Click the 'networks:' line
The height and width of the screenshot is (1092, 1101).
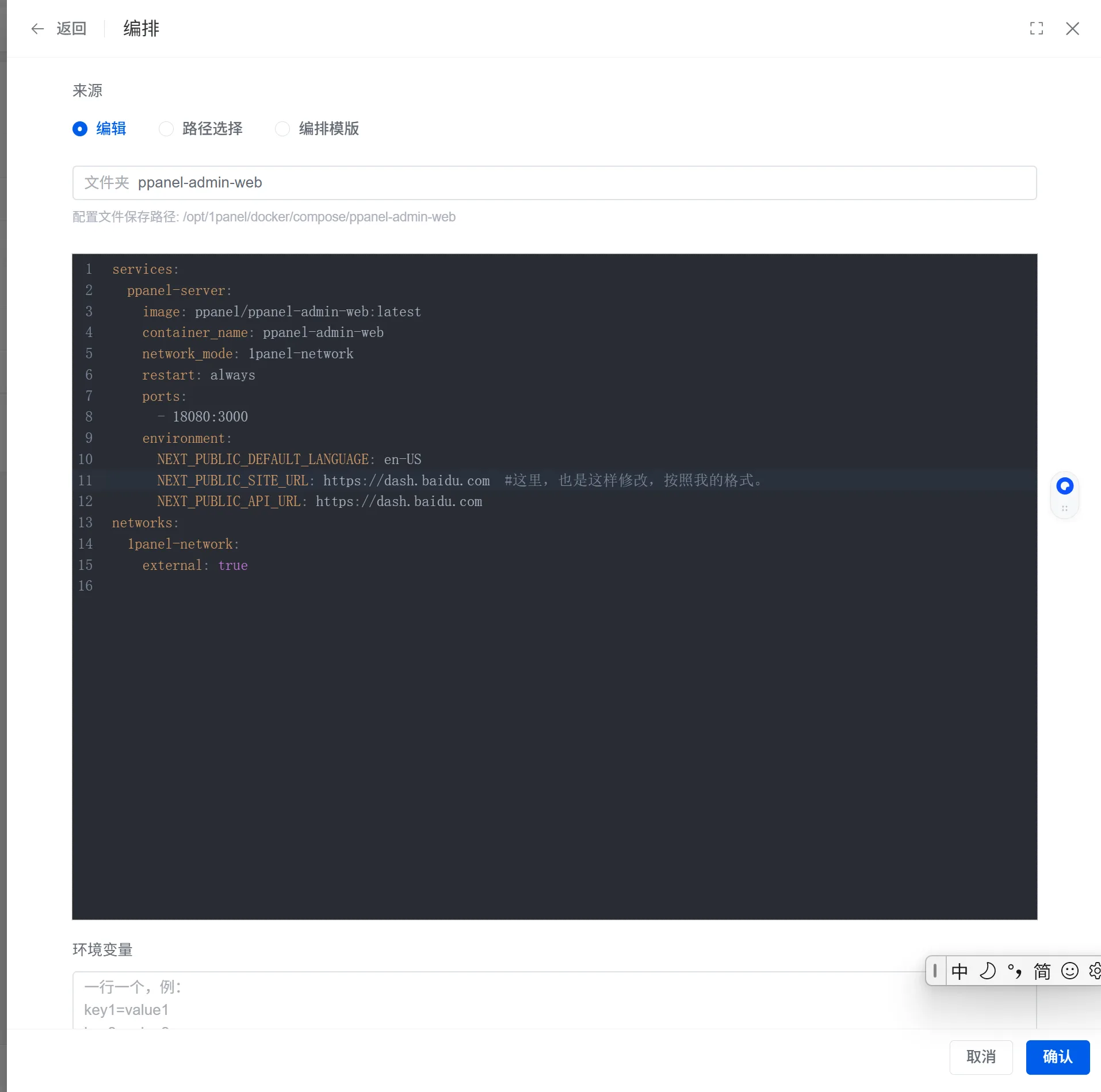coord(146,523)
